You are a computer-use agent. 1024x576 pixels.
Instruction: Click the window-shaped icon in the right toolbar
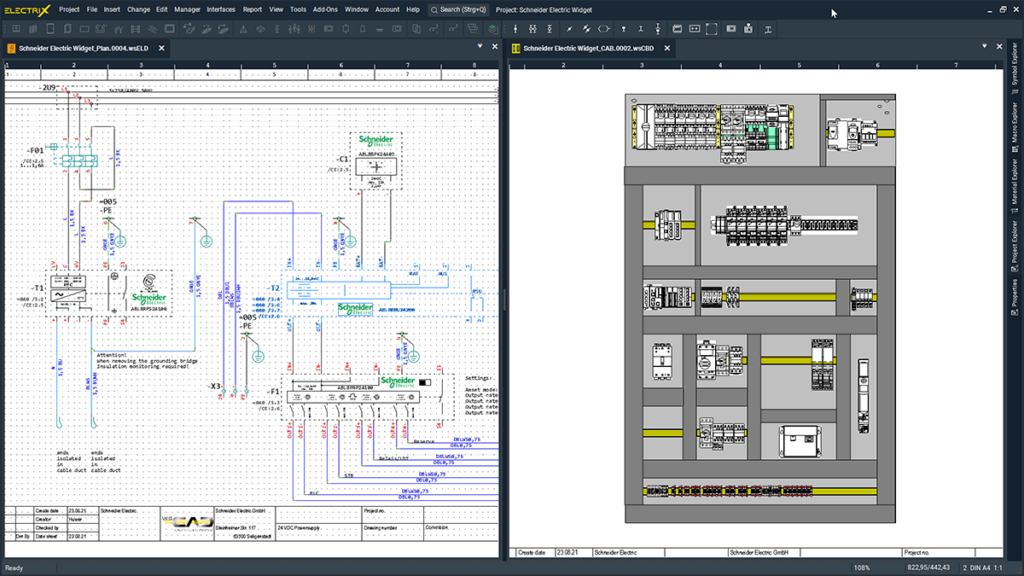click(x=677, y=29)
